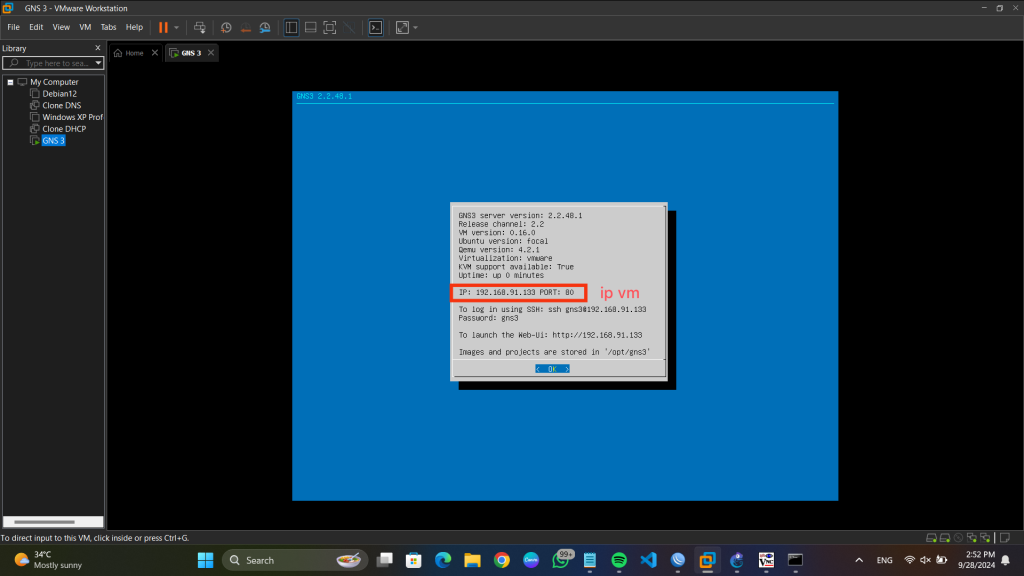Select Debian12 in the library
The height and width of the screenshot is (576, 1024).
pos(59,93)
